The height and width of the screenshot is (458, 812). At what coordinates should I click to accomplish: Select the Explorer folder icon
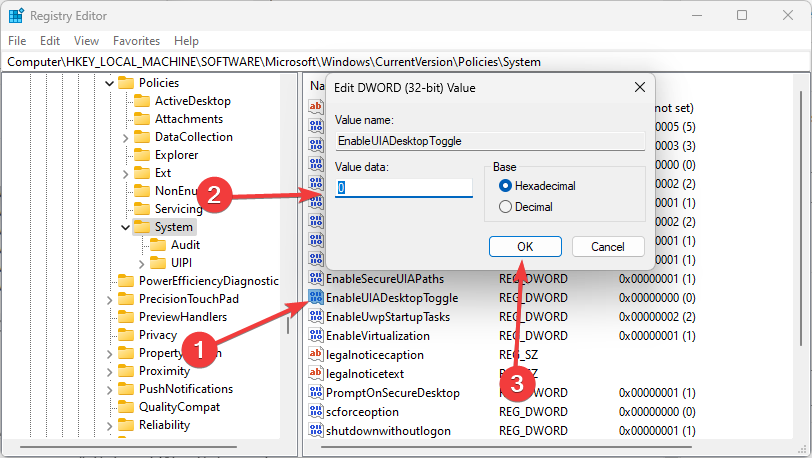[x=142, y=155]
